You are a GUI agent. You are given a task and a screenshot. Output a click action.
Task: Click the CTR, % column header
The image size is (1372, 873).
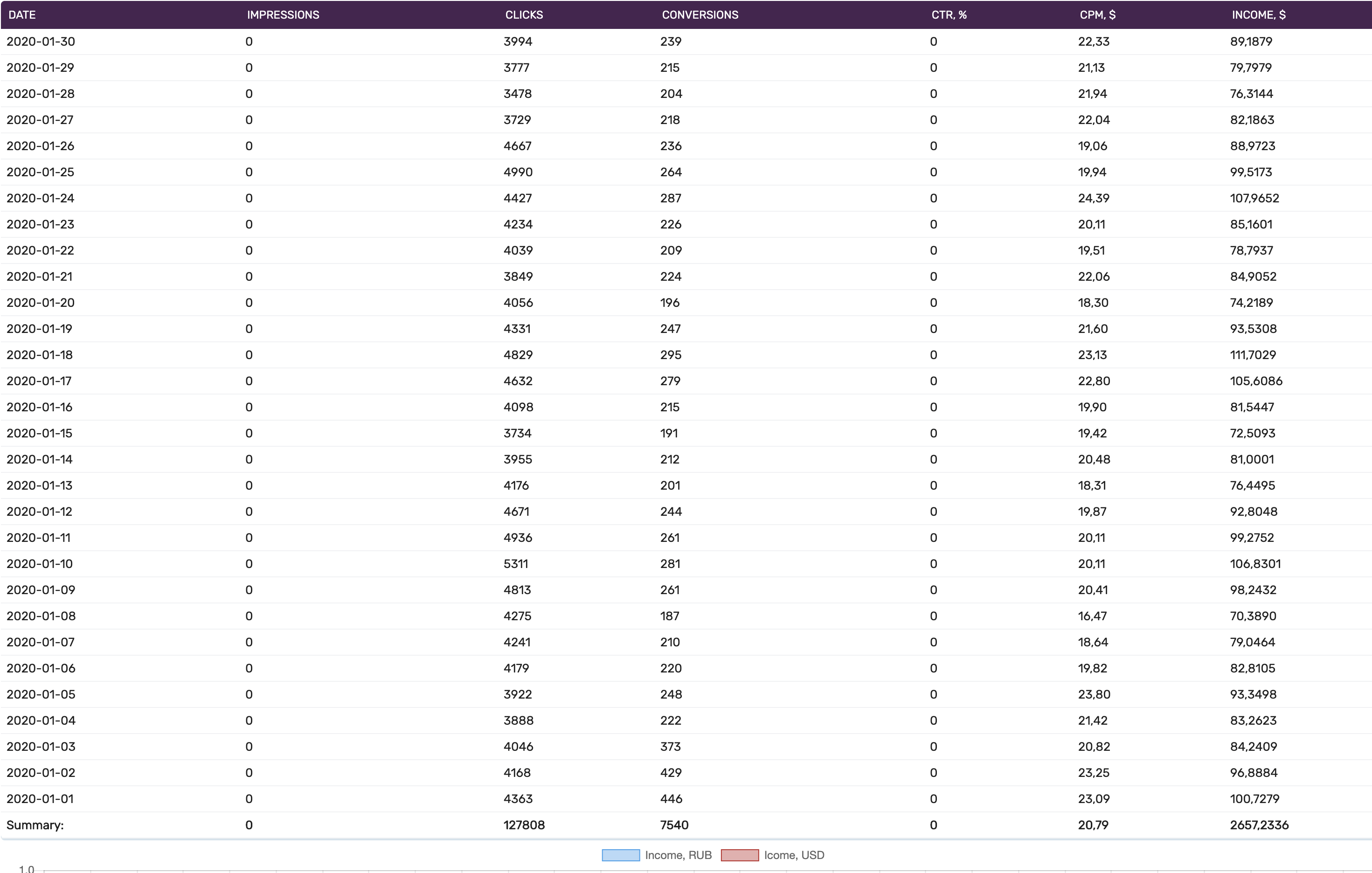pos(949,15)
